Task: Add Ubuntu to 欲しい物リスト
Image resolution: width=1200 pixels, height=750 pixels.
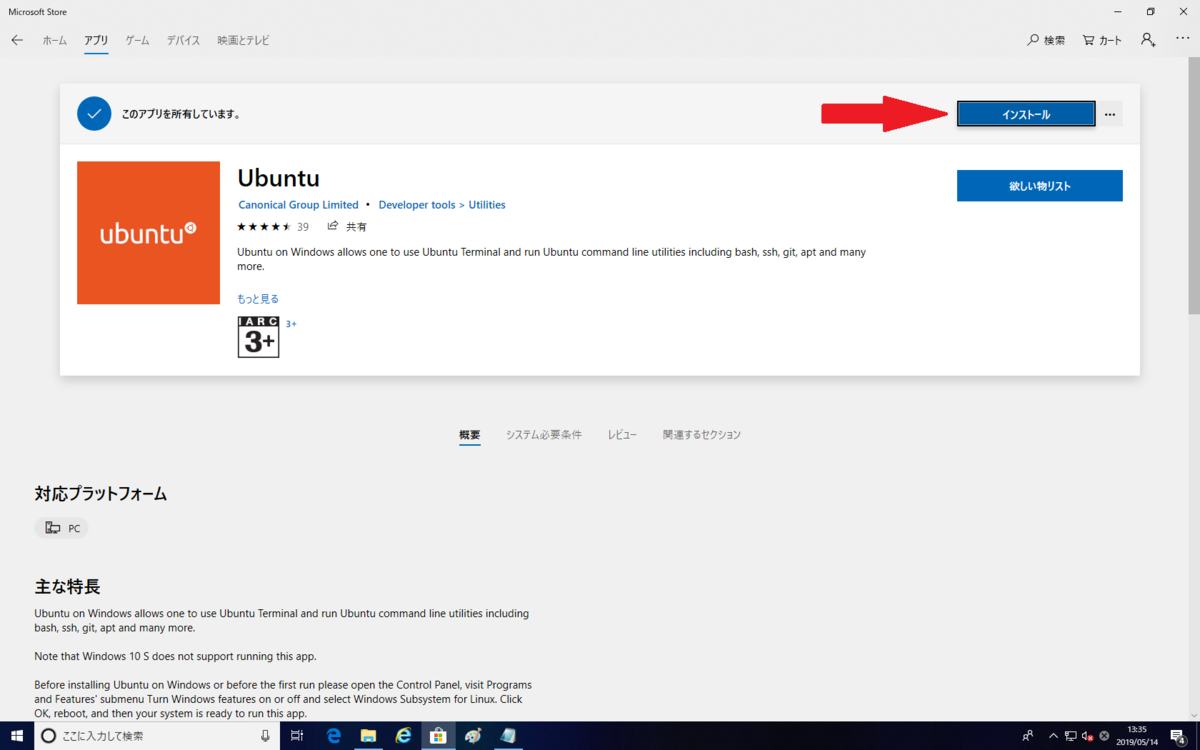Action: point(1039,186)
